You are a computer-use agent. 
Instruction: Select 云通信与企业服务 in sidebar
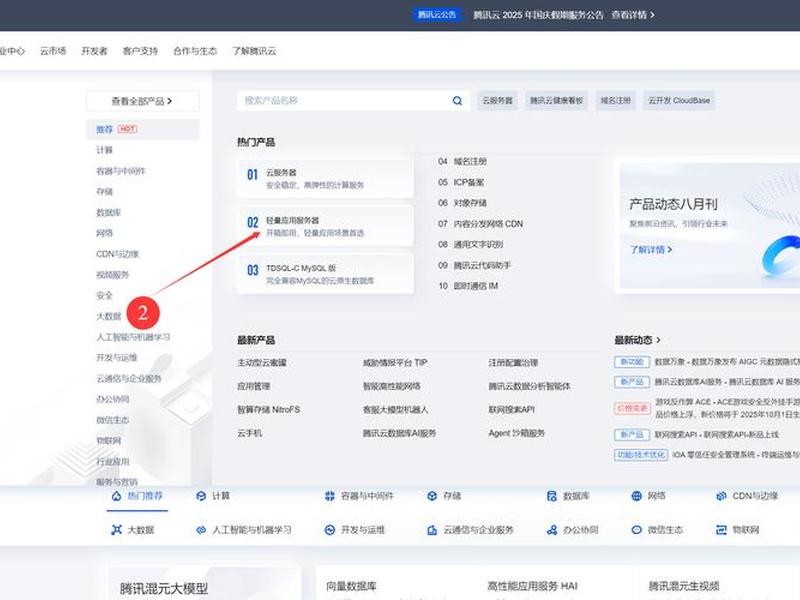pyautogui.click(x=129, y=379)
